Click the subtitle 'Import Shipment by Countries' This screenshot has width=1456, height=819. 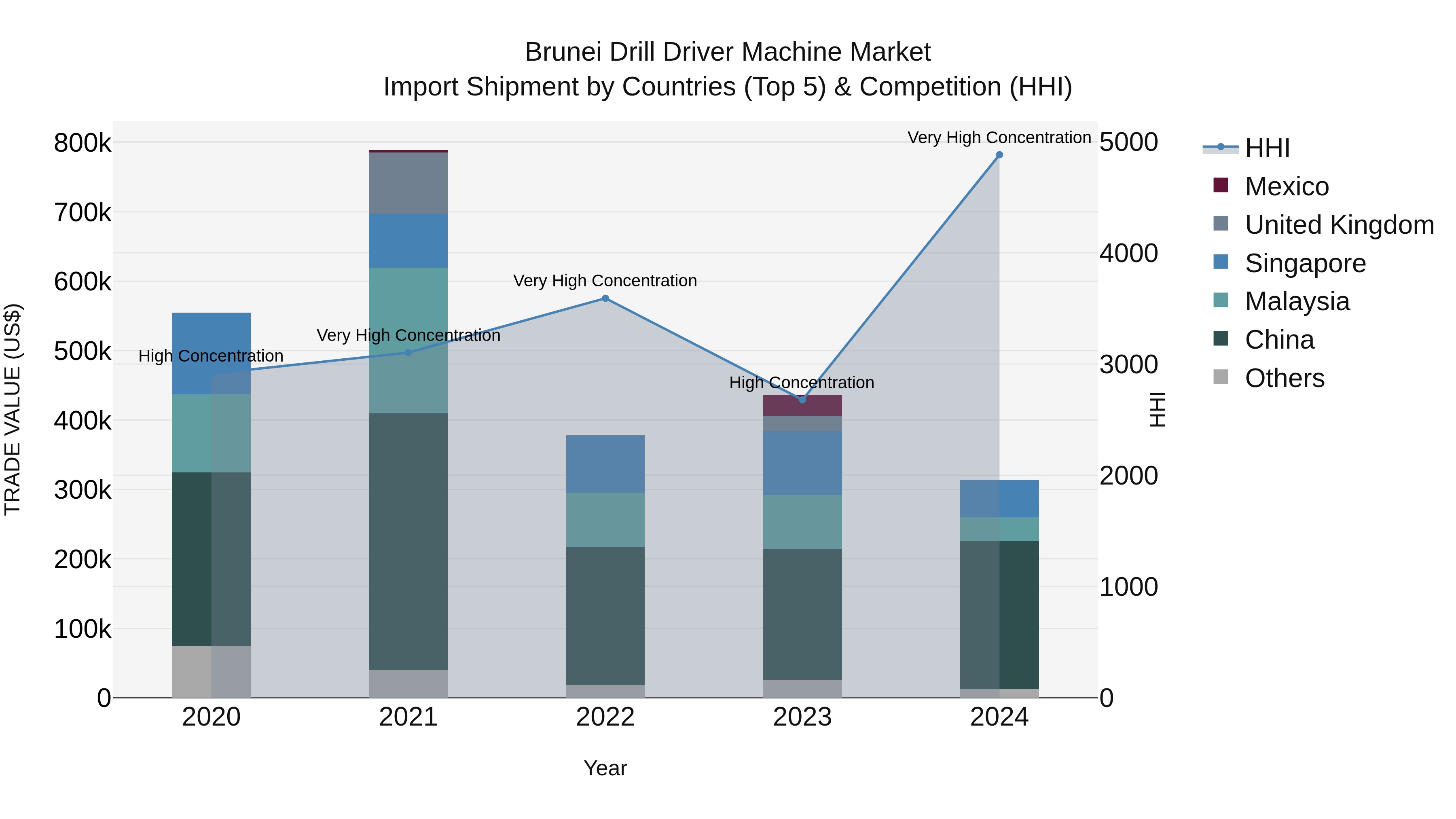[560, 87]
